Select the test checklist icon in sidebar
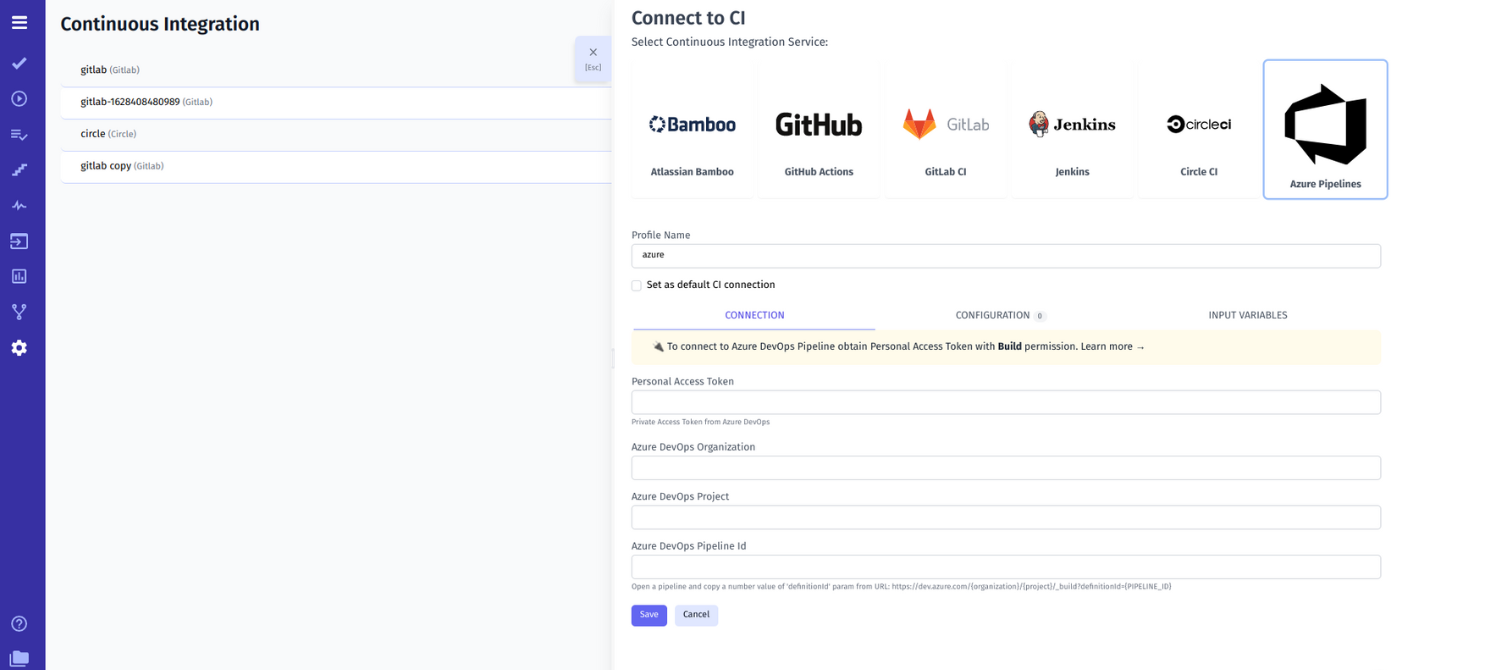Screen dimensions: 1488x670 tap(20, 134)
